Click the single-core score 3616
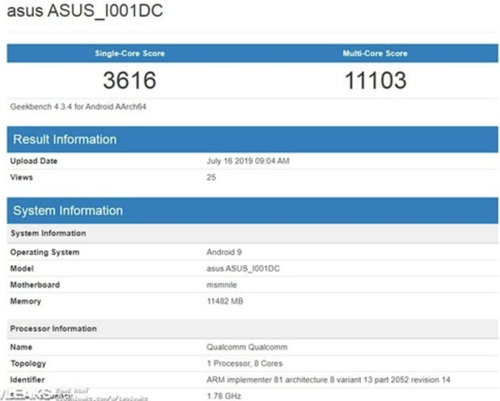The width and height of the screenshot is (500, 401). (x=130, y=80)
